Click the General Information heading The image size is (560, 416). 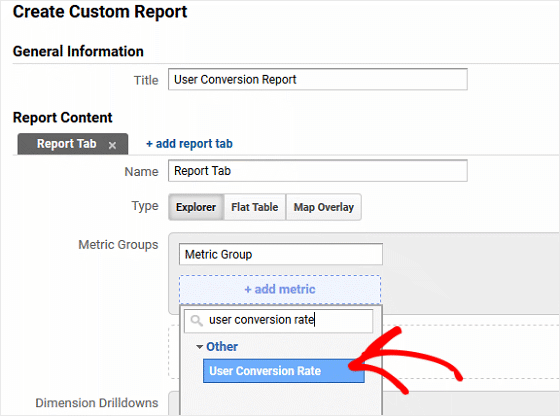(x=78, y=51)
